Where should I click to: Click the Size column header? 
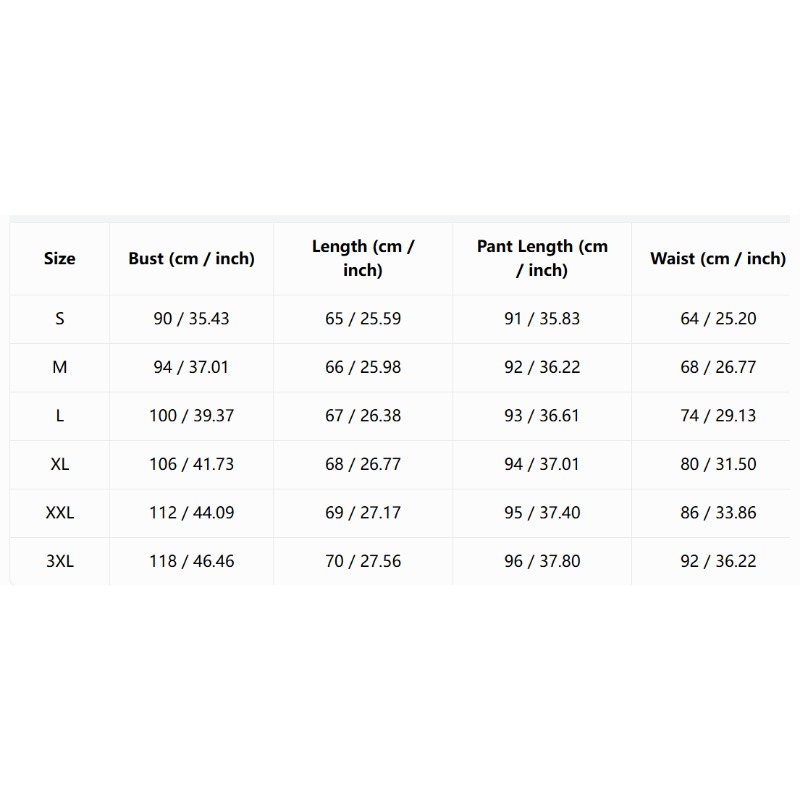click(x=60, y=259)
